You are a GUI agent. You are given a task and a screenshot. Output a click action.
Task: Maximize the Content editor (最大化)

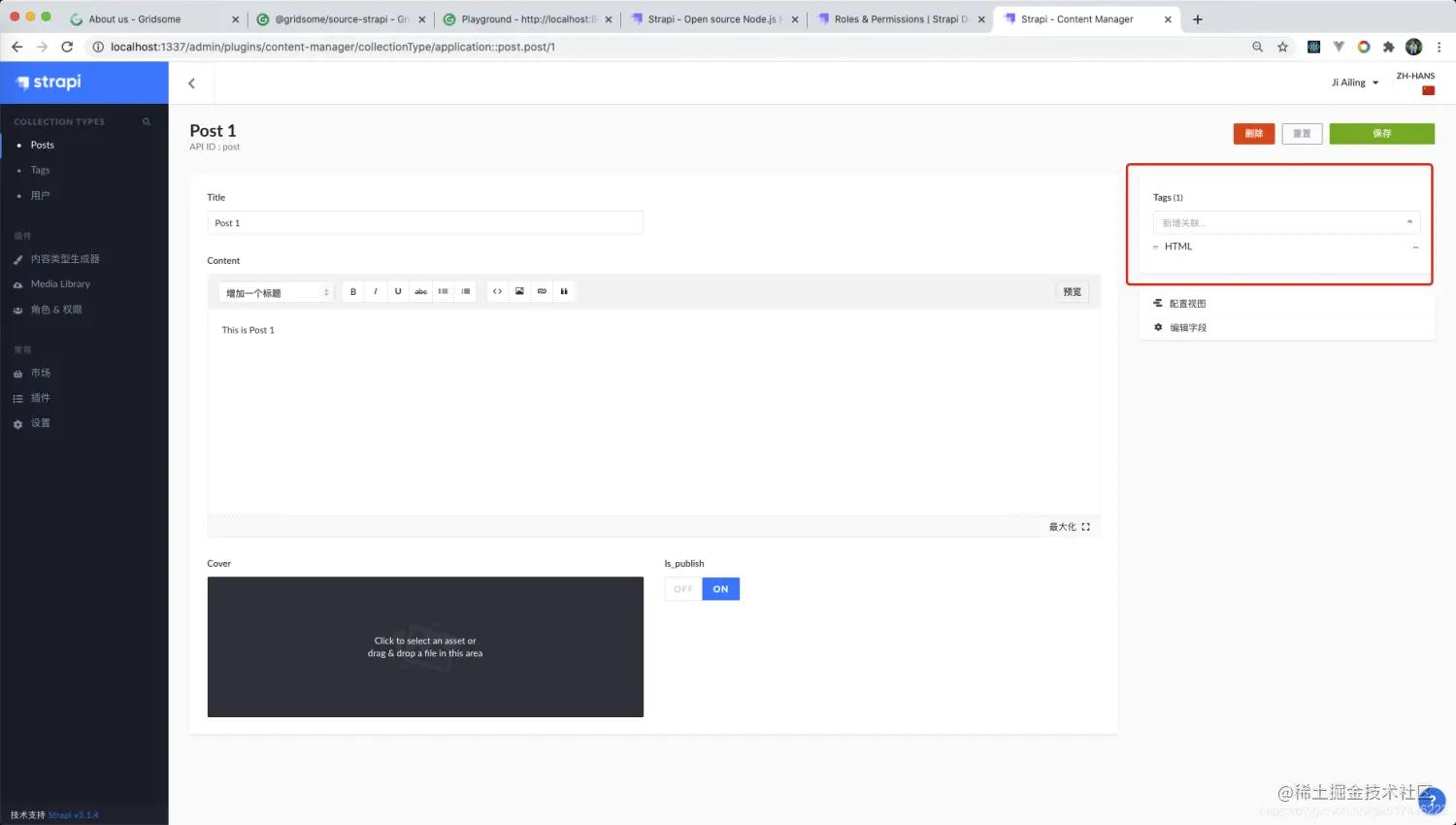(1070, 527)
